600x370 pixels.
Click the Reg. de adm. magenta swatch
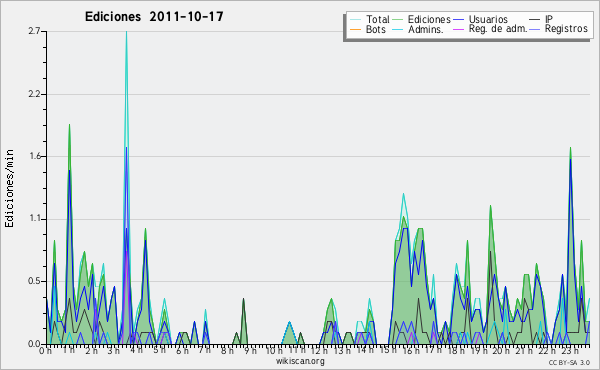458,29
